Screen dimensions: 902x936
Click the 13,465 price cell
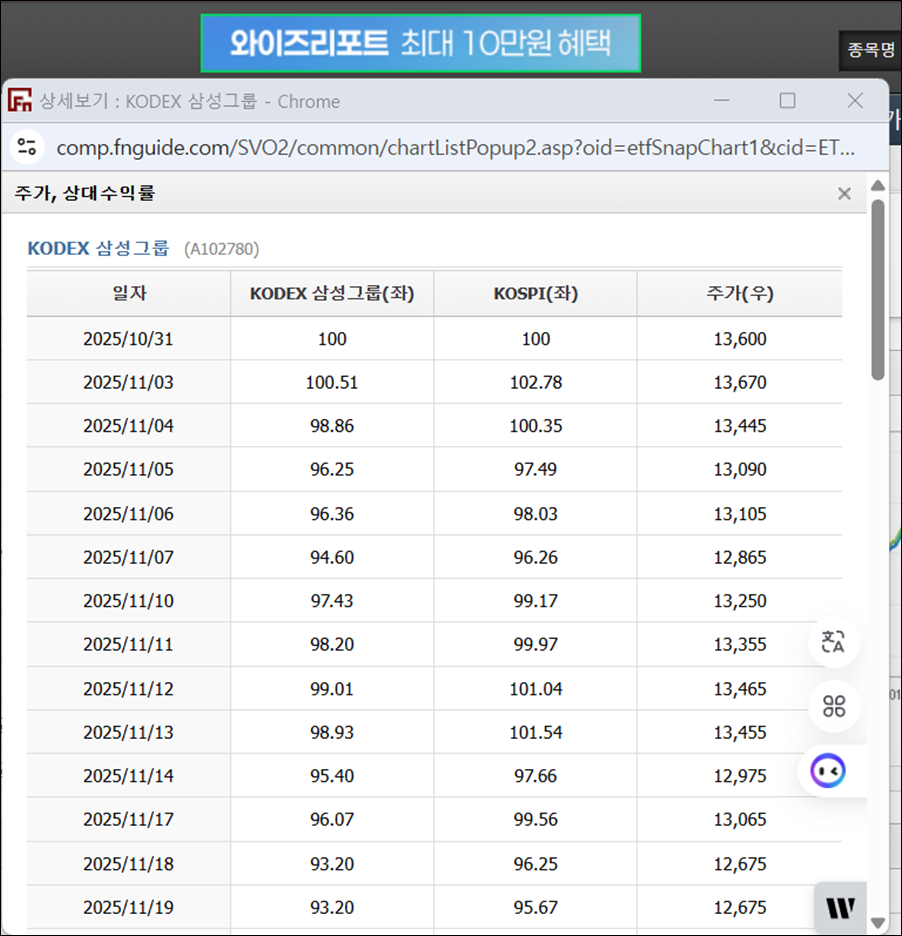[740, 688]
